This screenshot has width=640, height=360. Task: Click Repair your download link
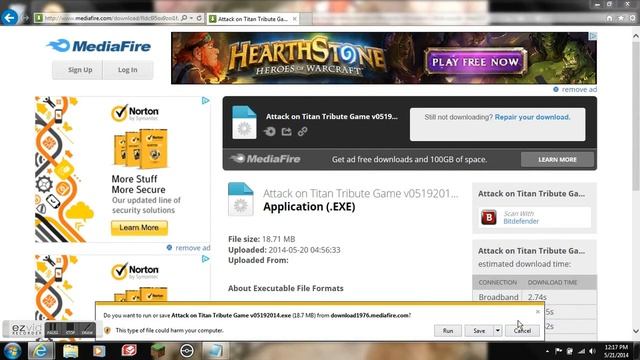[532, 117]
